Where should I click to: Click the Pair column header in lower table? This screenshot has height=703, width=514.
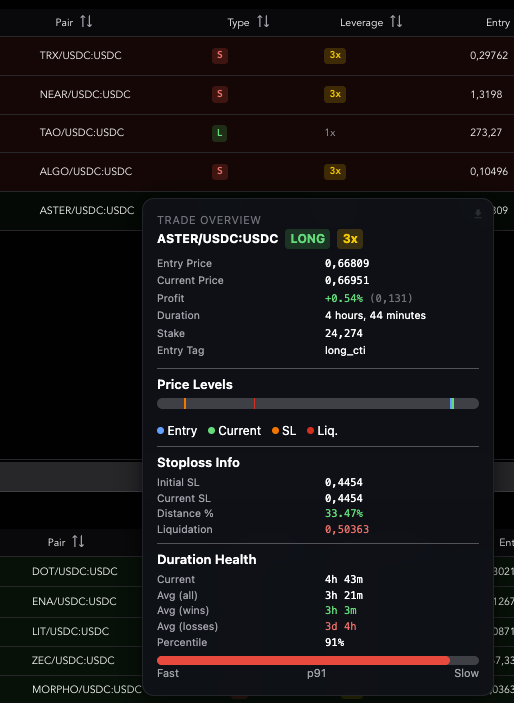(x=57, y=542)
